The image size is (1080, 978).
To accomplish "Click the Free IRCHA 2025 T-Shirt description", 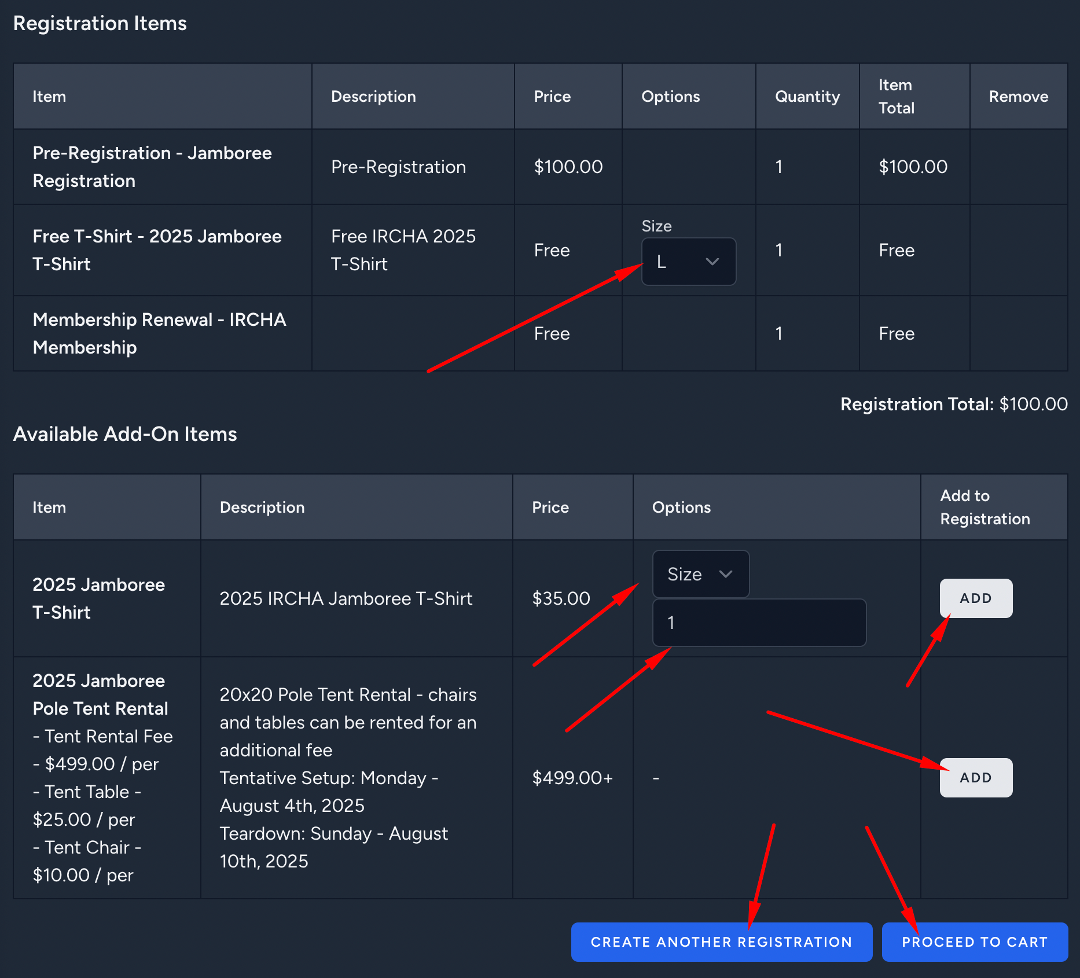I will click(x=403, y=250).
